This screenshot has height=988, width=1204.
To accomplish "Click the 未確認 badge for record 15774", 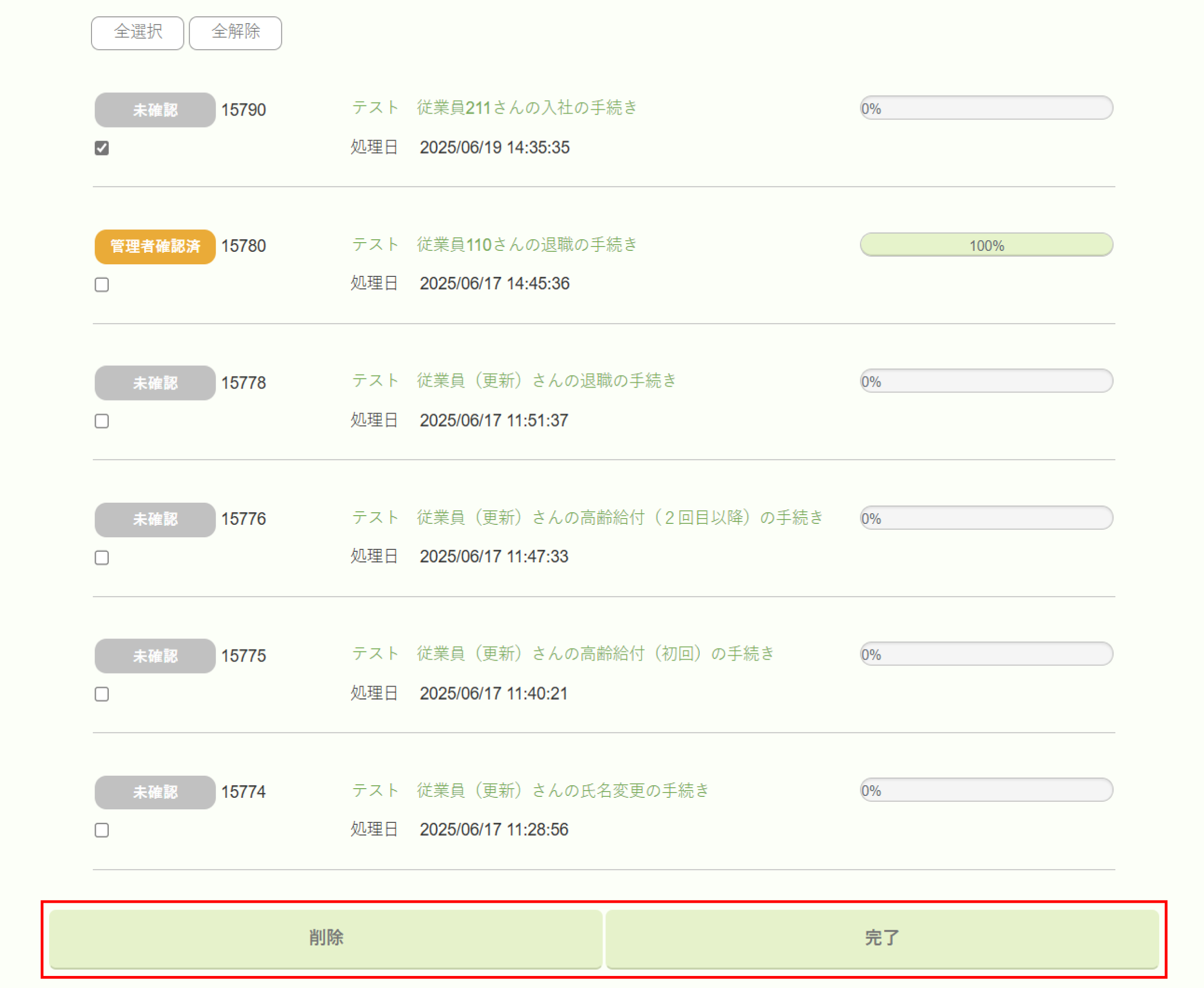I will pos(155,792).
